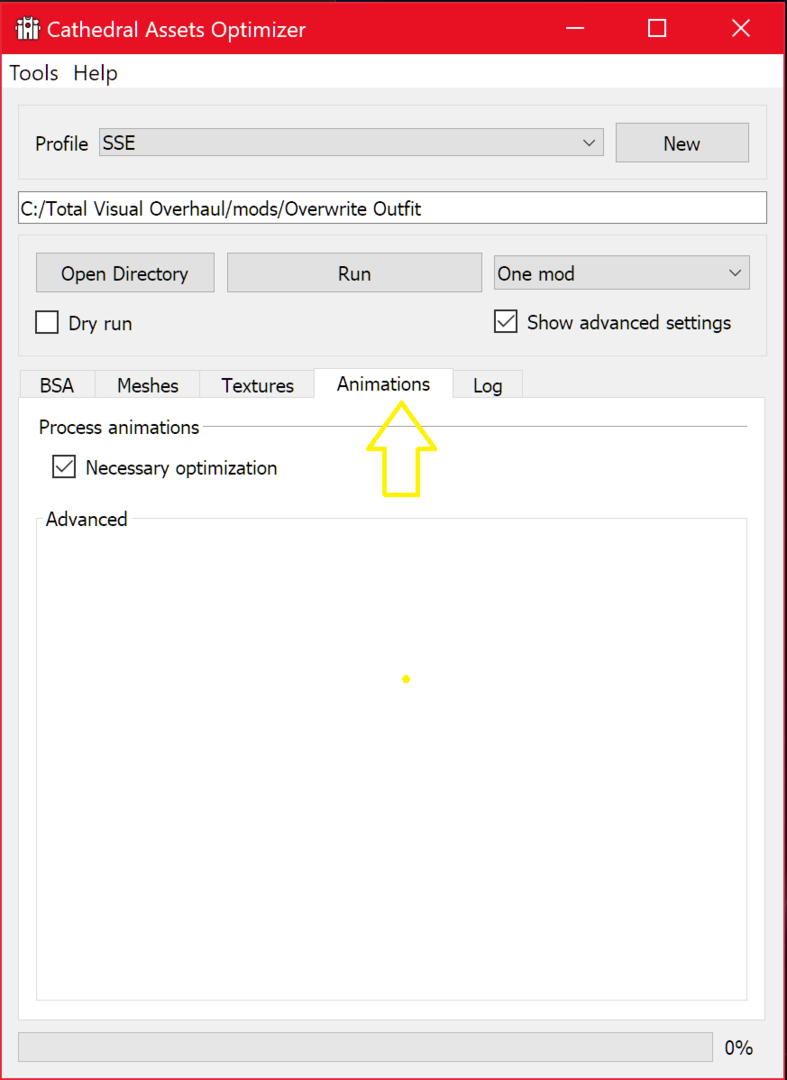Expand the One mod mode dropdown

click(622, 273)
